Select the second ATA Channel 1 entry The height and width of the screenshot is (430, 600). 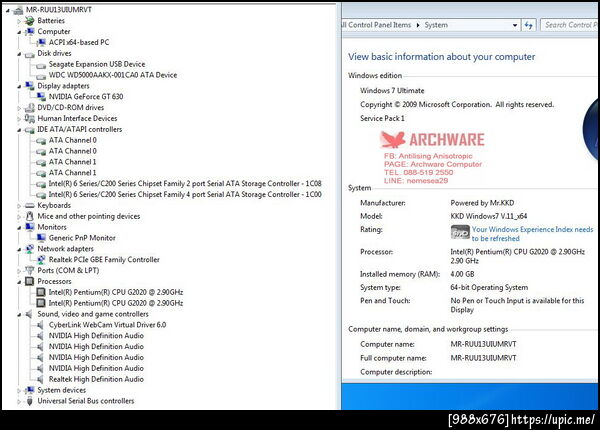coord(72,173)
